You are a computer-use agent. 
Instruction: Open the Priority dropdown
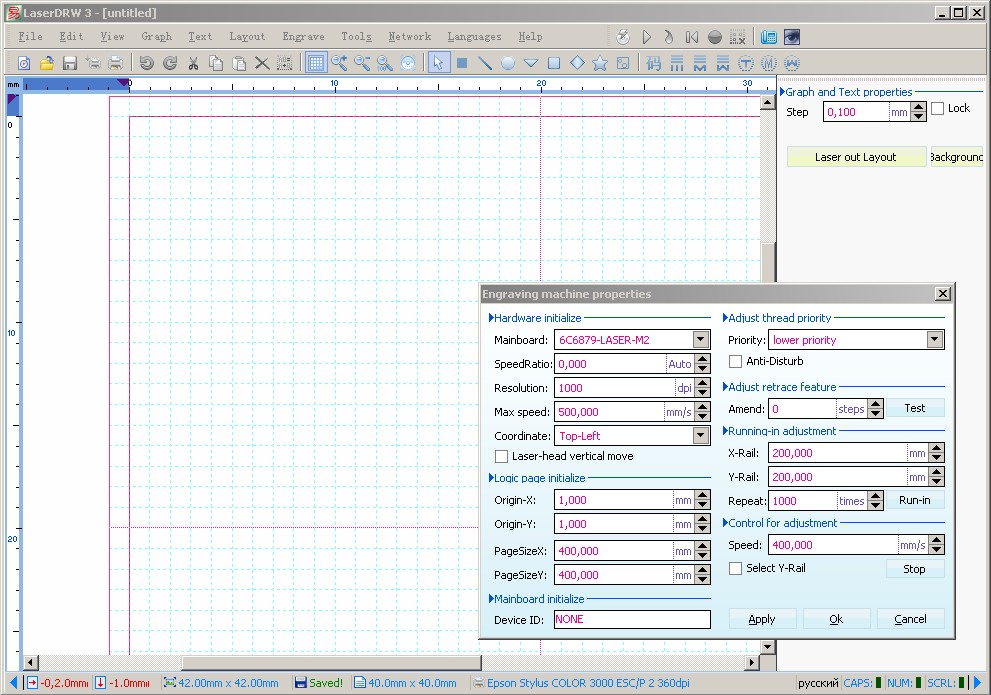(934, 340)
